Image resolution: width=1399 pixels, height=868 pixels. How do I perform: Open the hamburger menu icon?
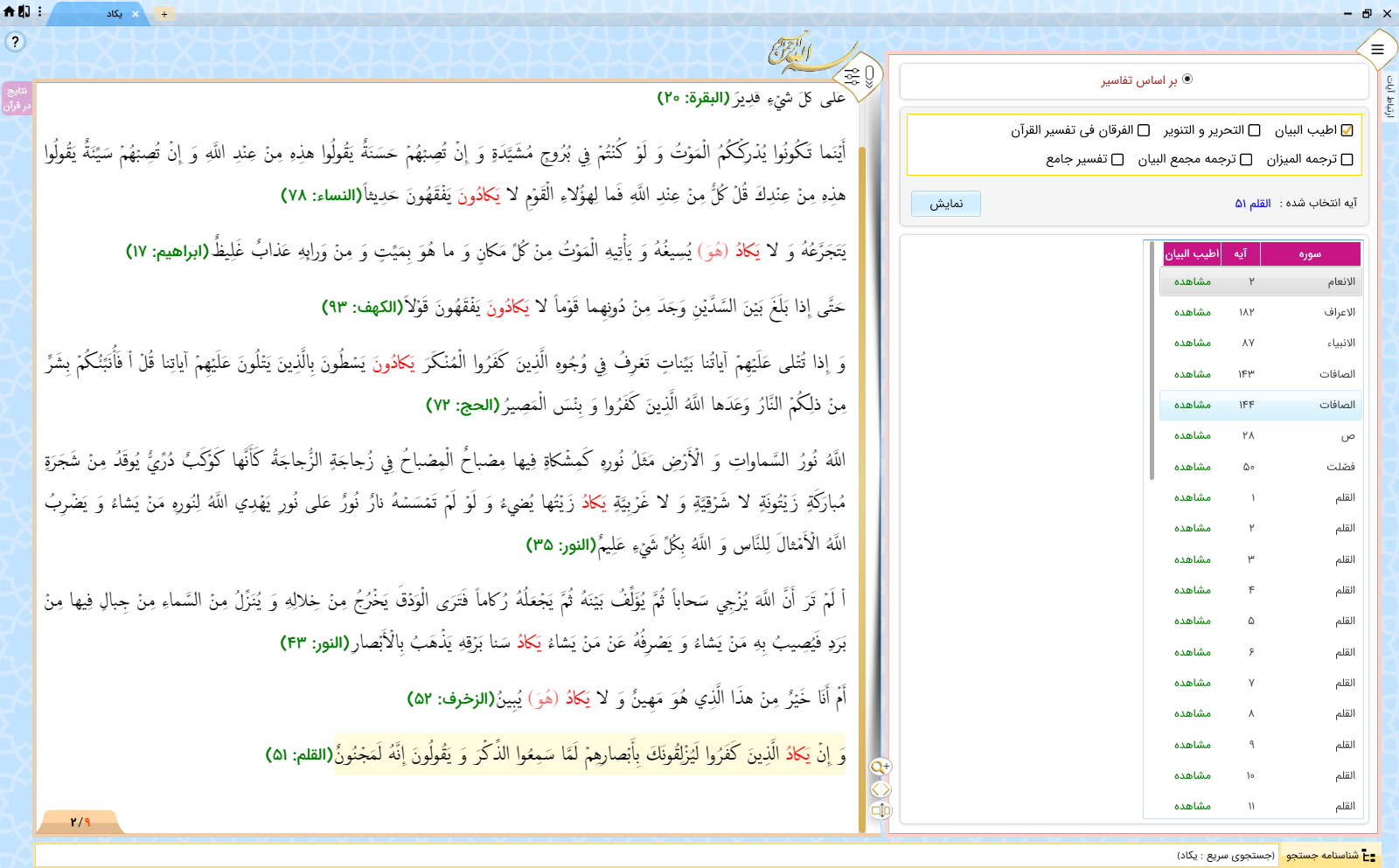pos(1377,49)
